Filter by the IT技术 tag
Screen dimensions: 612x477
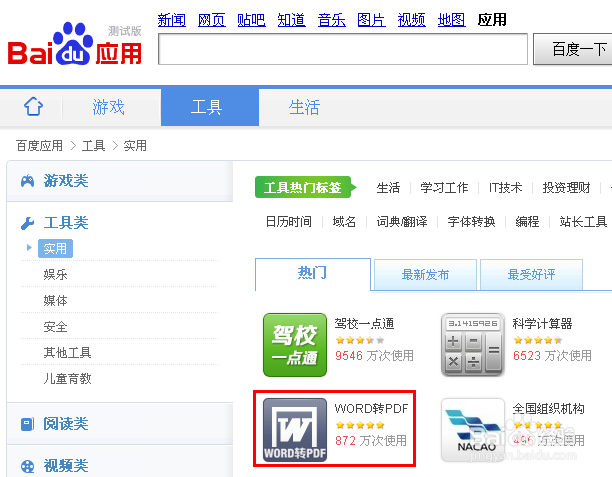tap(505, 188)
